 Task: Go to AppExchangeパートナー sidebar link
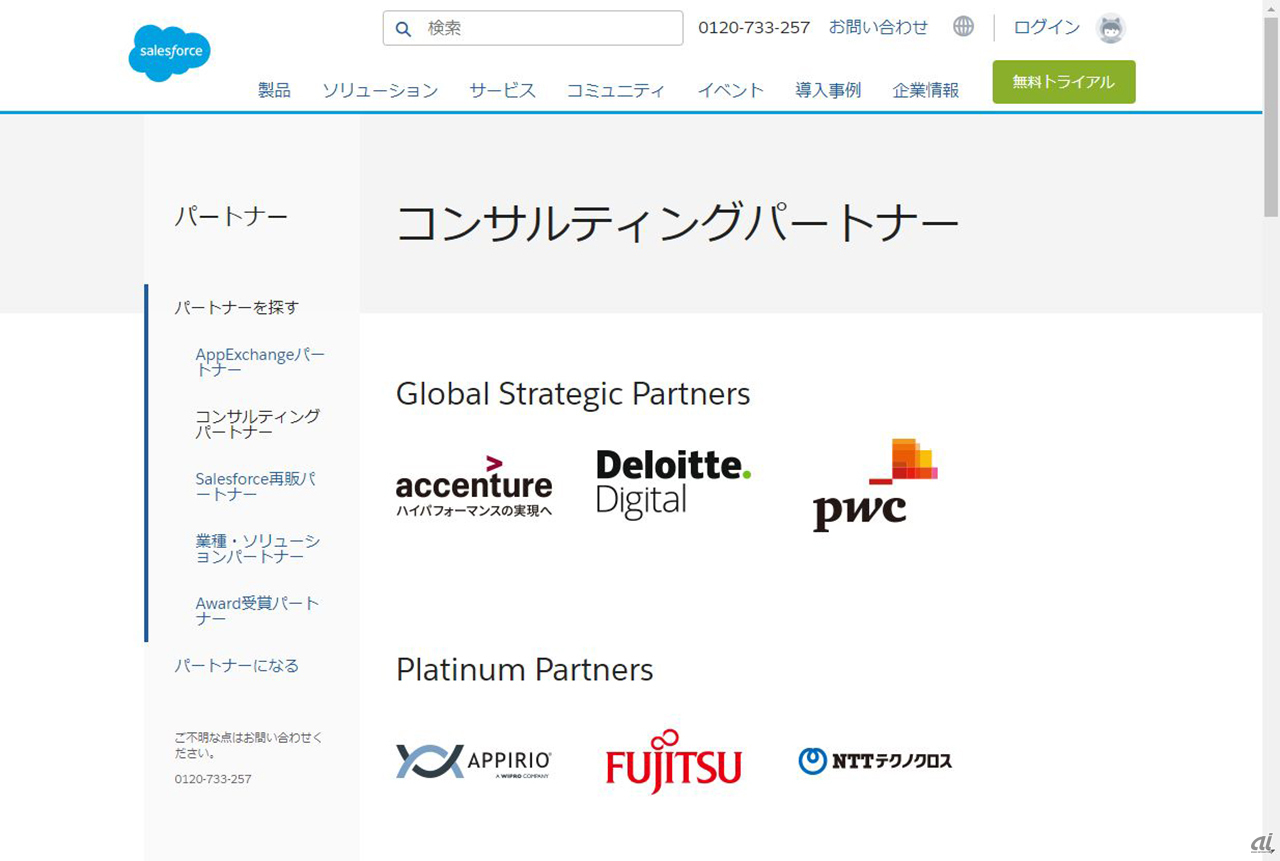pos(260,362)
